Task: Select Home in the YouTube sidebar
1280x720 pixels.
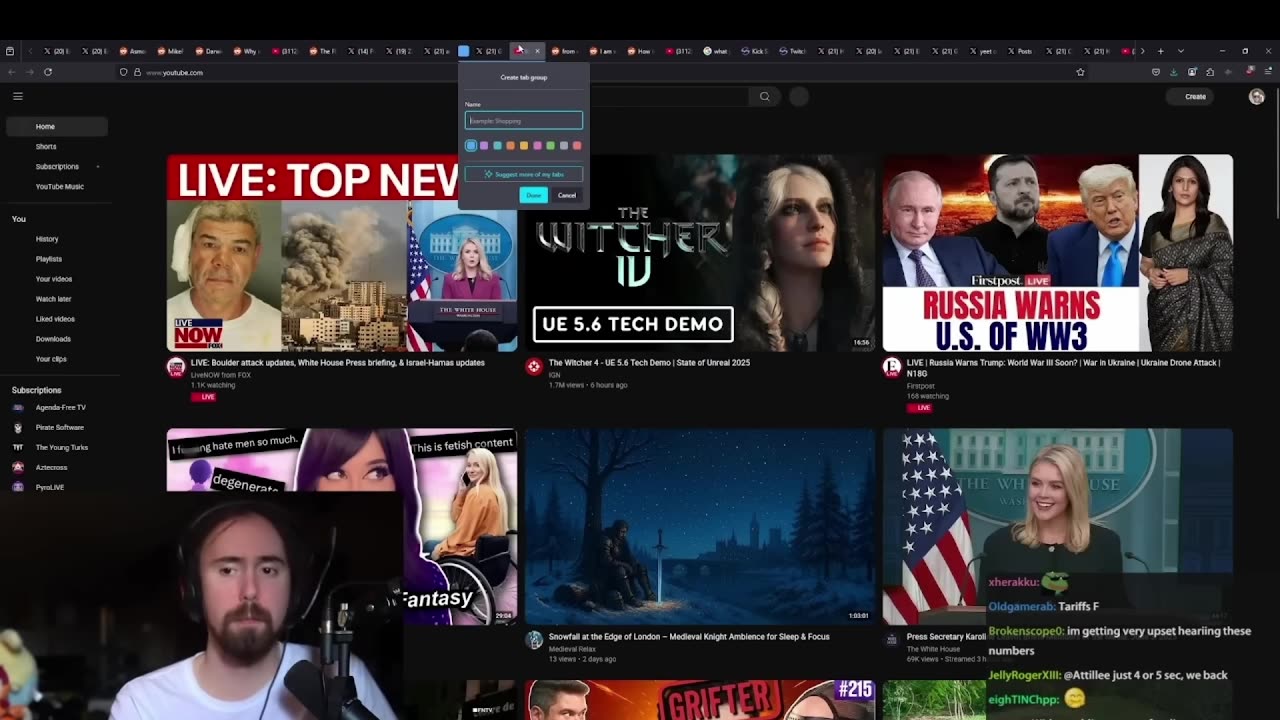Action: [57, 126]
